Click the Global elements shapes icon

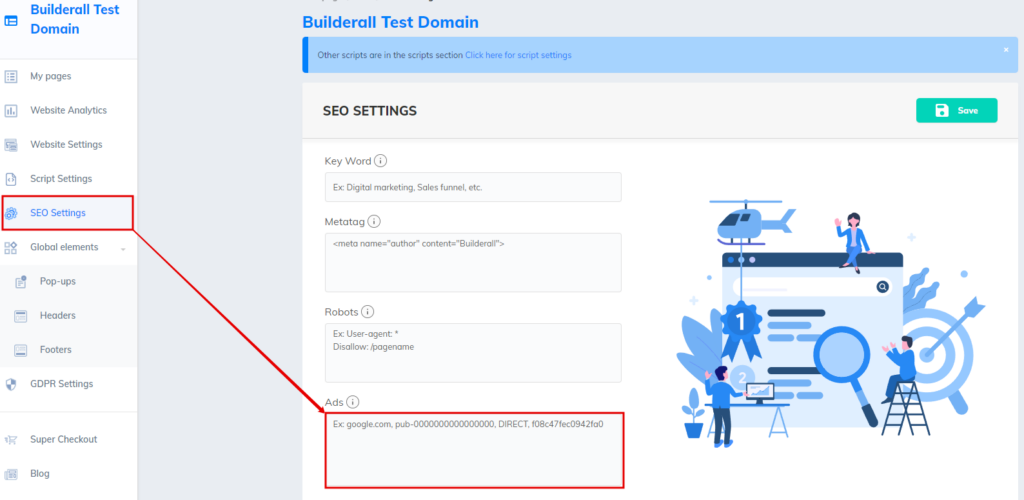pyautogui.click(x=11, y=247)
